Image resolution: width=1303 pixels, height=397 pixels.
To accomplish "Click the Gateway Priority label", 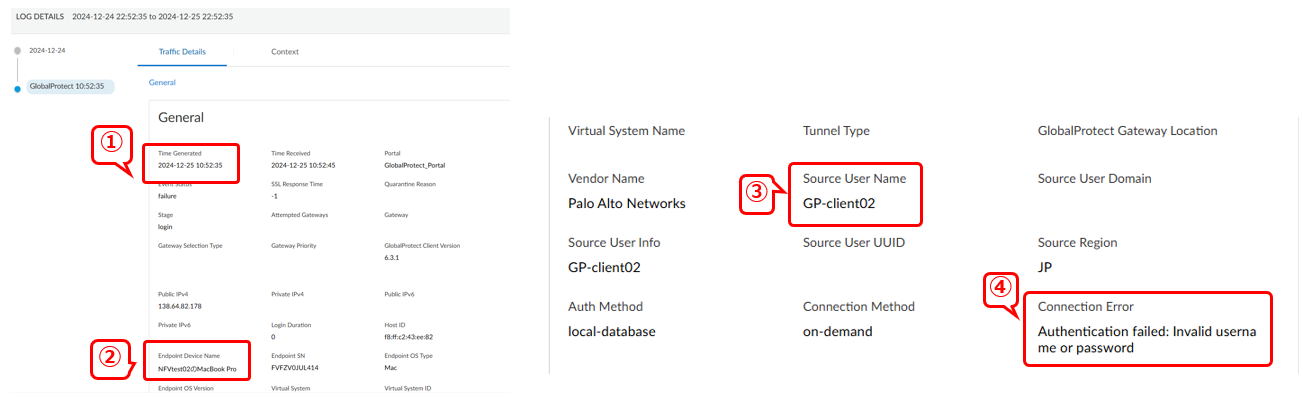I will pos(294,245).
